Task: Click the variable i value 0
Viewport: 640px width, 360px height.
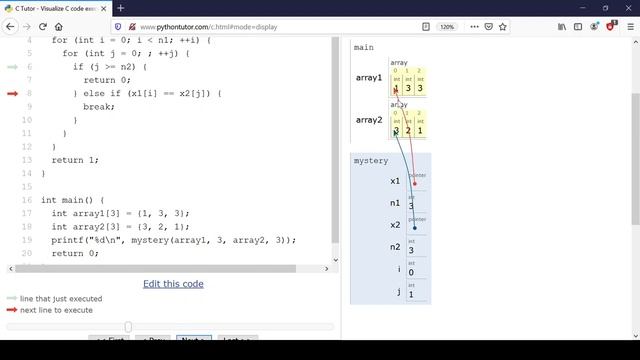Action: (411, 272)
